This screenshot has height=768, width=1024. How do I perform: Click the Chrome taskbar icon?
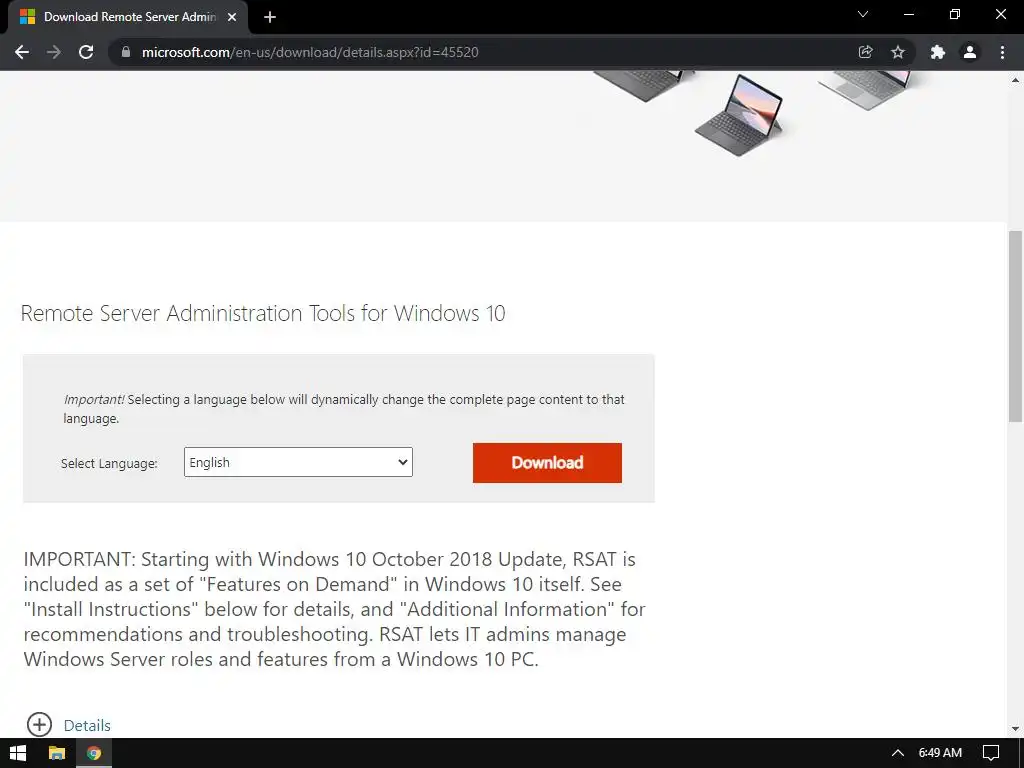pyautogui.click(x=94, y=753)
